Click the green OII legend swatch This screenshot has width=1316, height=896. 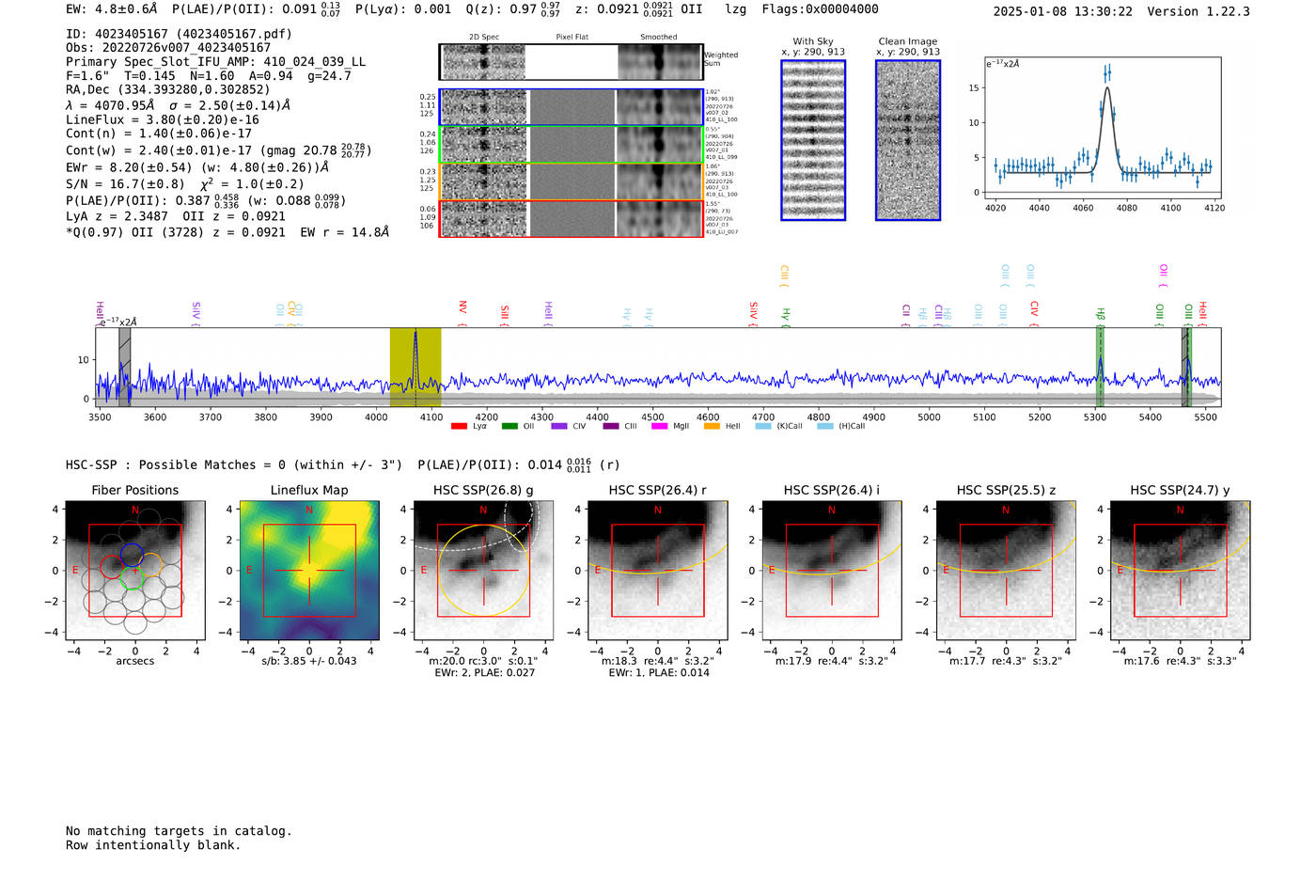click(509, 427)
